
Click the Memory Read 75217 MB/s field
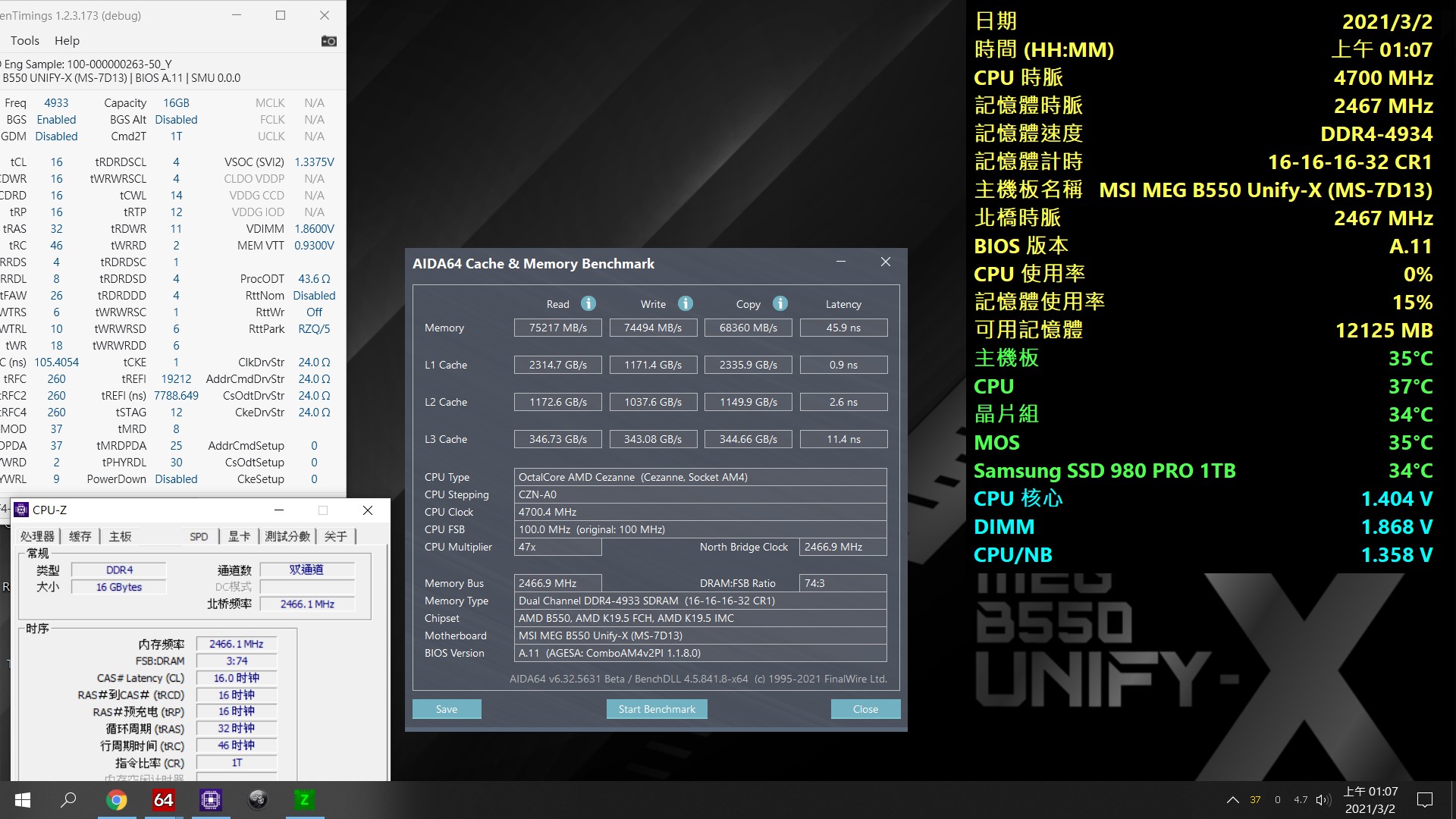[x=558, y=328]
